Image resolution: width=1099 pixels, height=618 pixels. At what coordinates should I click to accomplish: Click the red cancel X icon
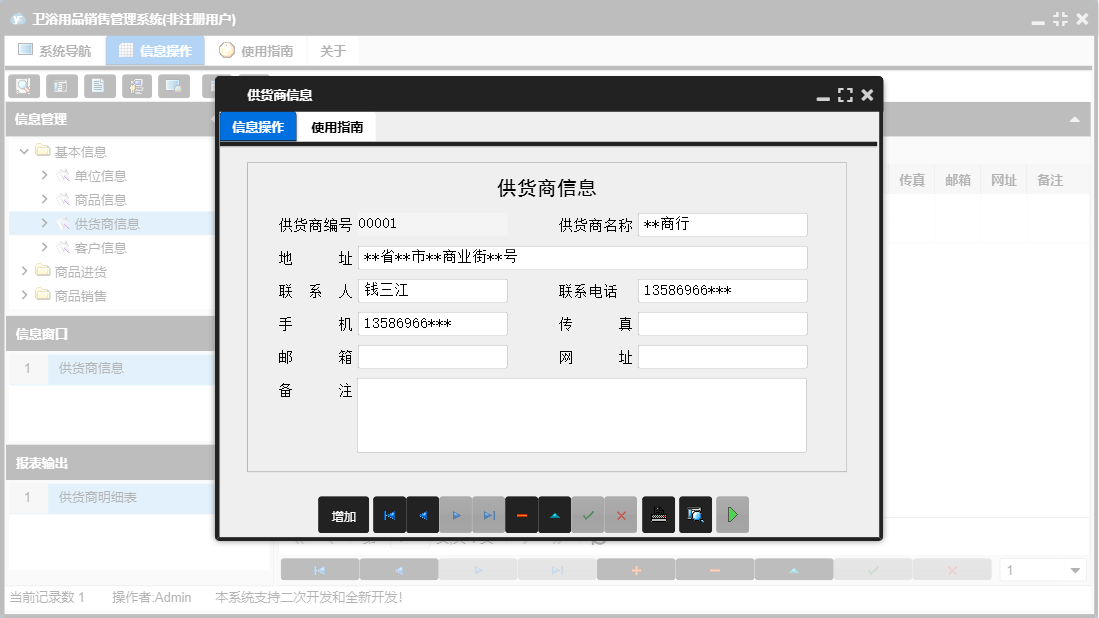[621, 514]
